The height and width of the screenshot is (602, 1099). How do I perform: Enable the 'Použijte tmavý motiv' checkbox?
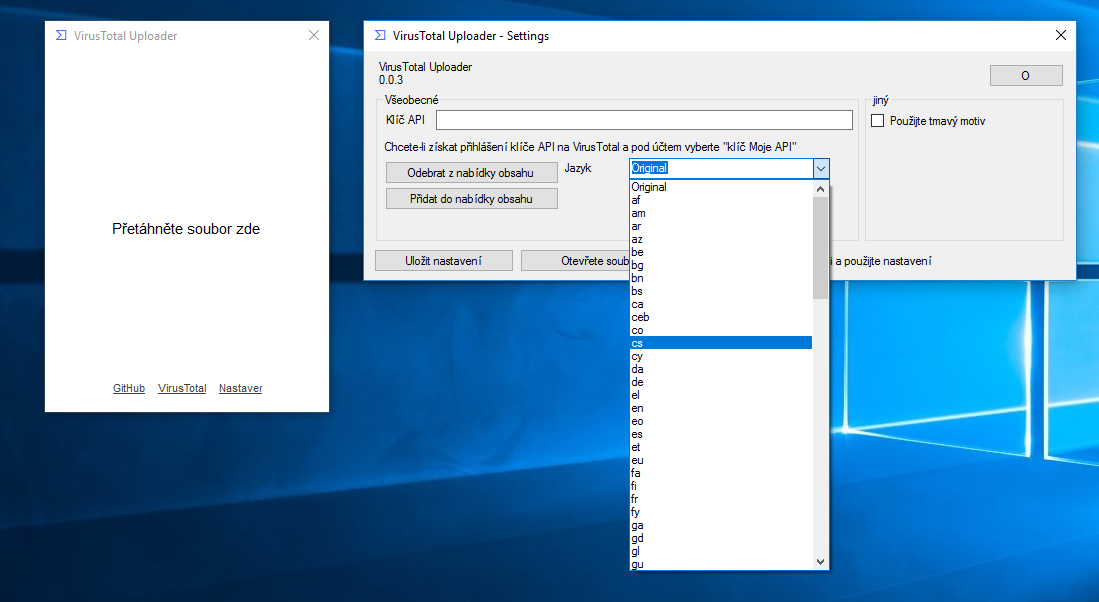click(x=878, y=121)
